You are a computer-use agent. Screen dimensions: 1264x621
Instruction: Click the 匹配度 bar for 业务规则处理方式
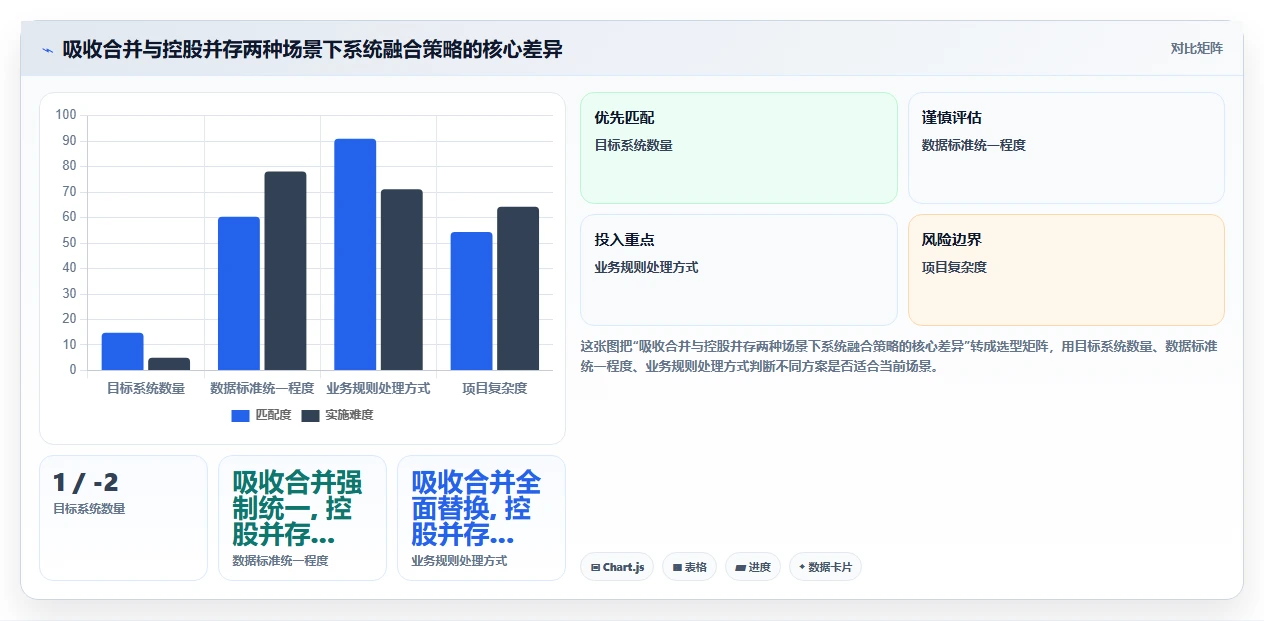click(x=355, y=254)
